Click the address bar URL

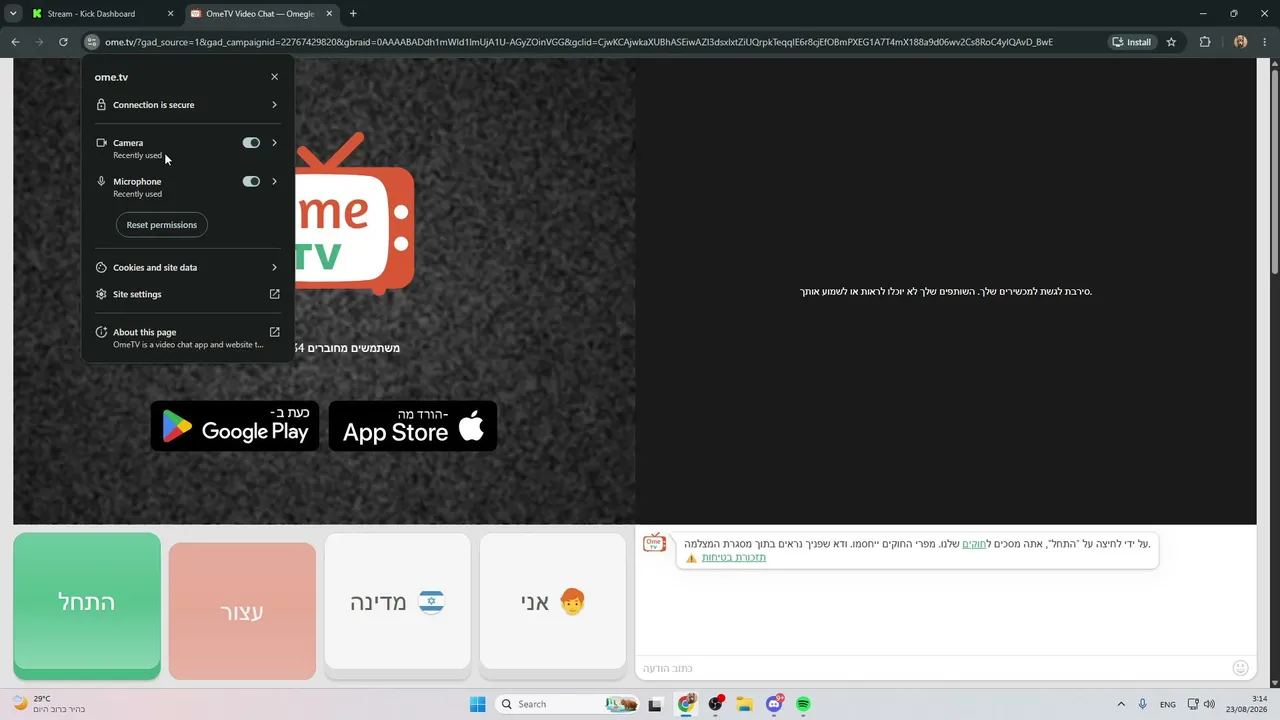coord(579,42)
